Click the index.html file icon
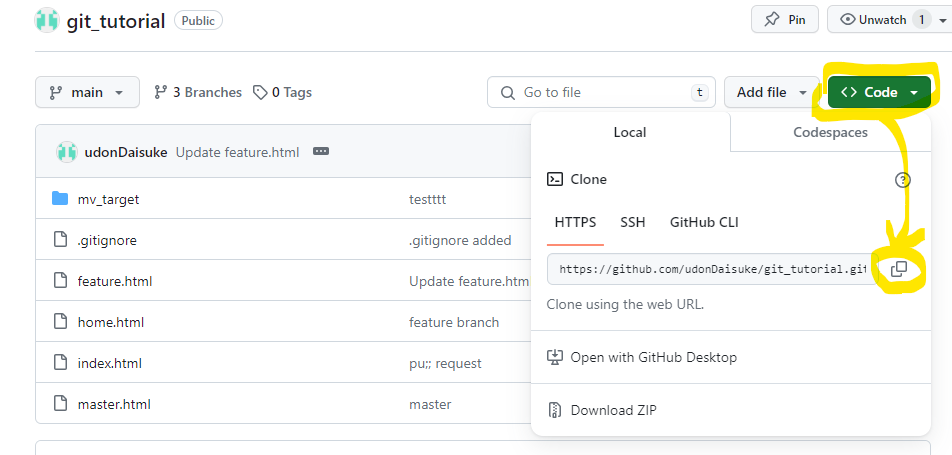This screenshot has width=952, height=455. (60, 363)
